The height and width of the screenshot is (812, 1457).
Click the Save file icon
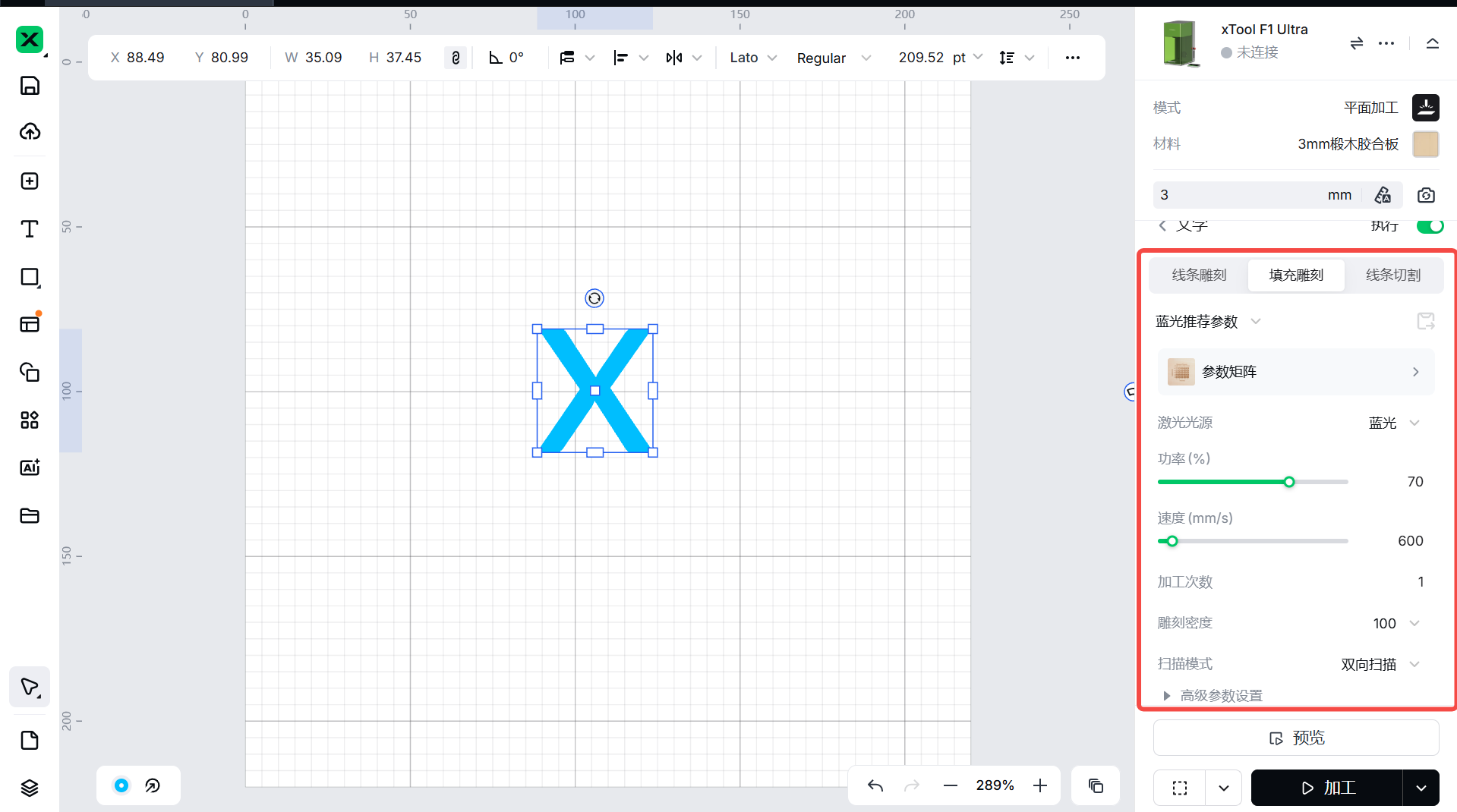point(30,86)
